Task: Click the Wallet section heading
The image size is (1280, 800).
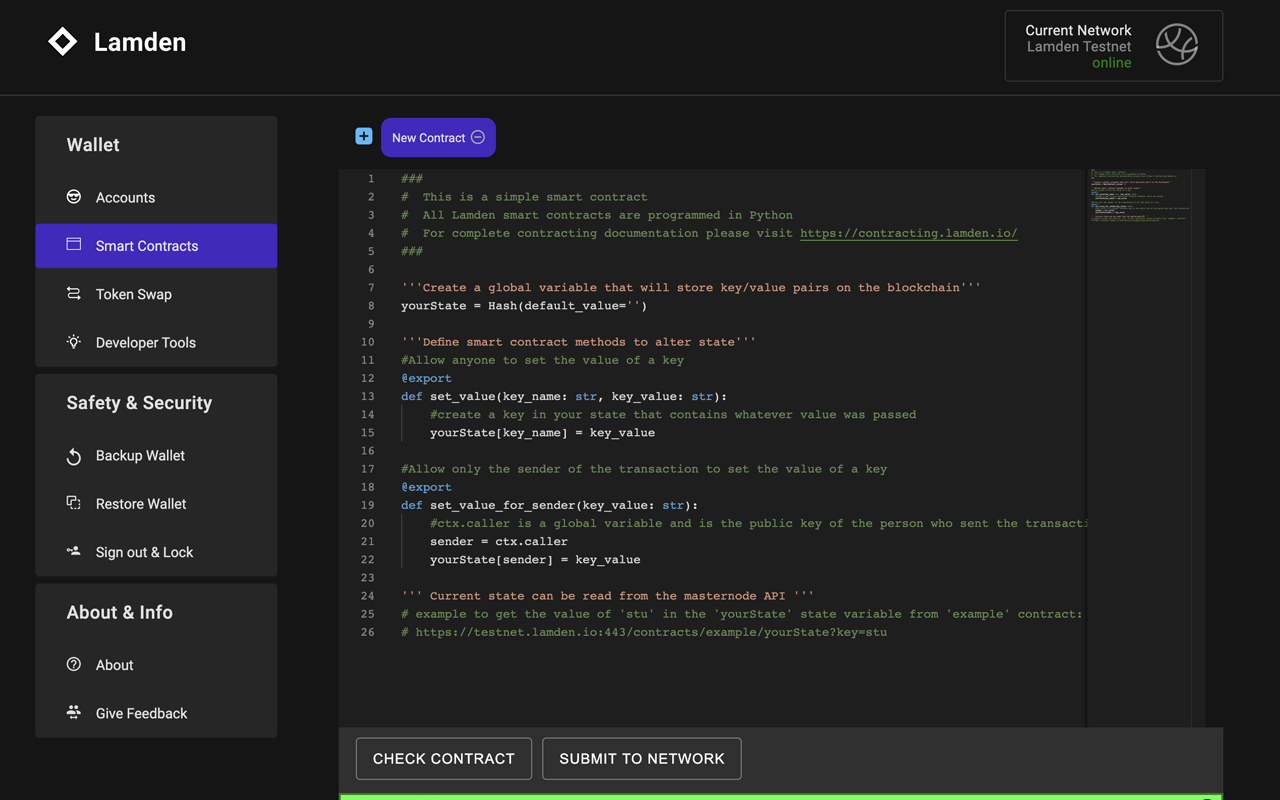Action: coord(92,144)
